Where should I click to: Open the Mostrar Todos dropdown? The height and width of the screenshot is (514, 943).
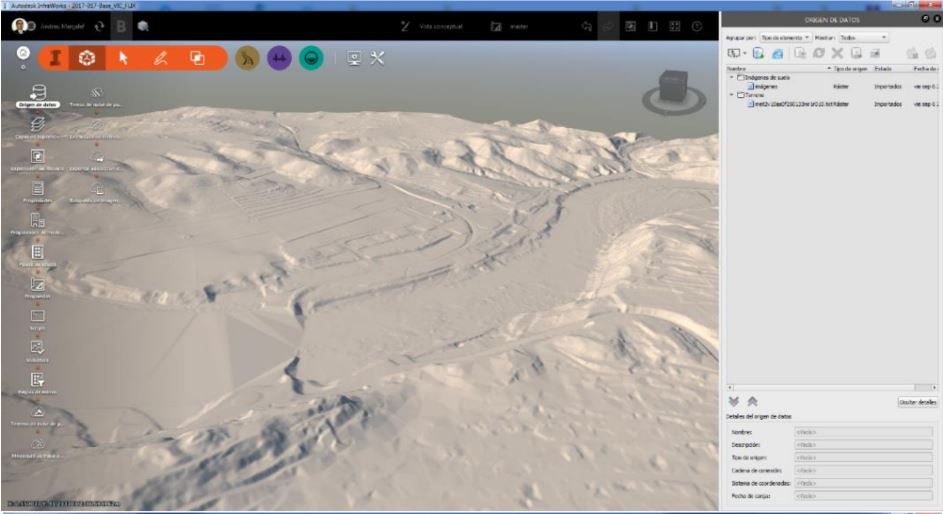click(x=863, y=37)
